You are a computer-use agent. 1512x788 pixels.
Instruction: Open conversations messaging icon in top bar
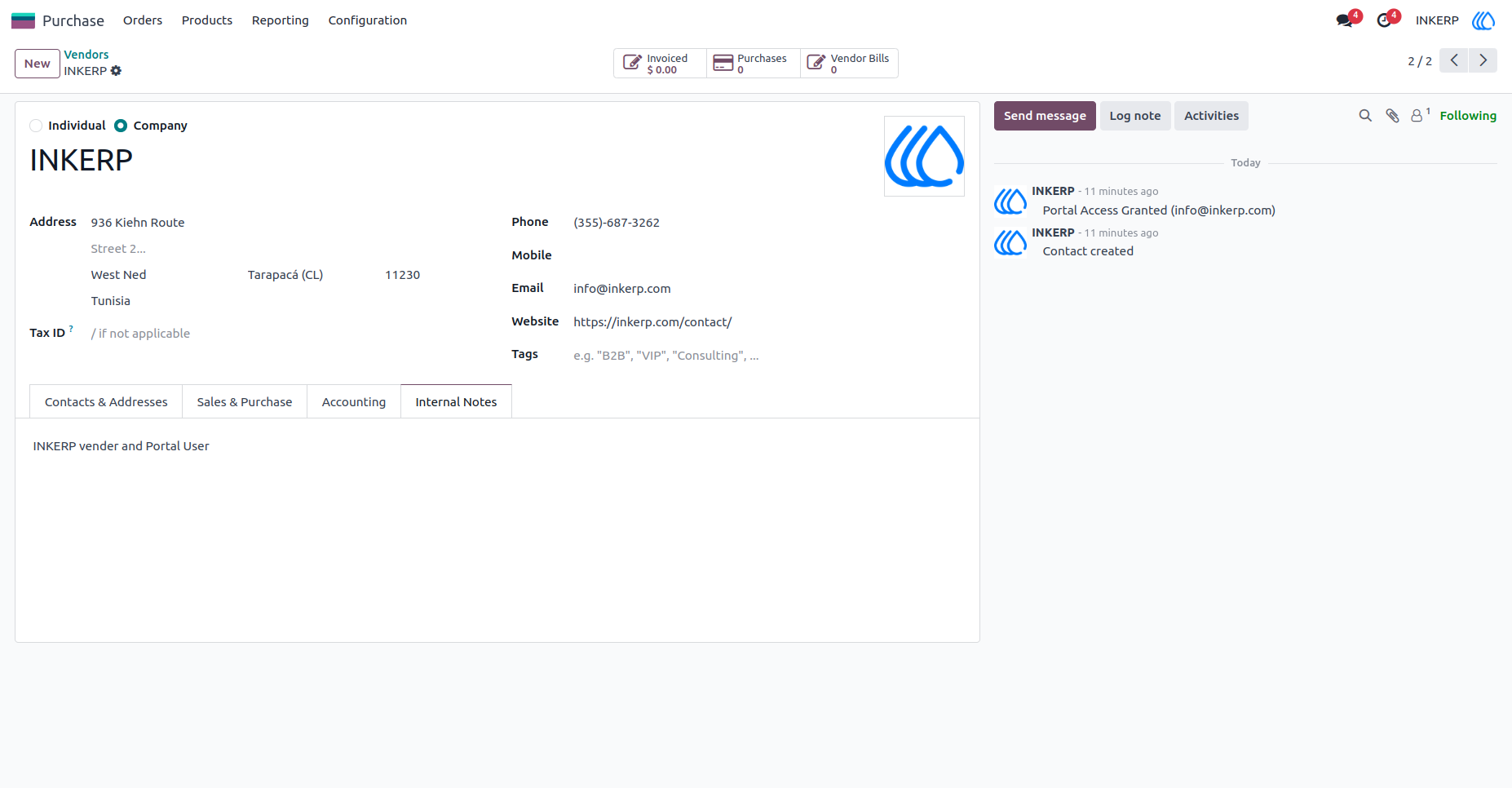pyautogui.click(x=1345, y=20)
